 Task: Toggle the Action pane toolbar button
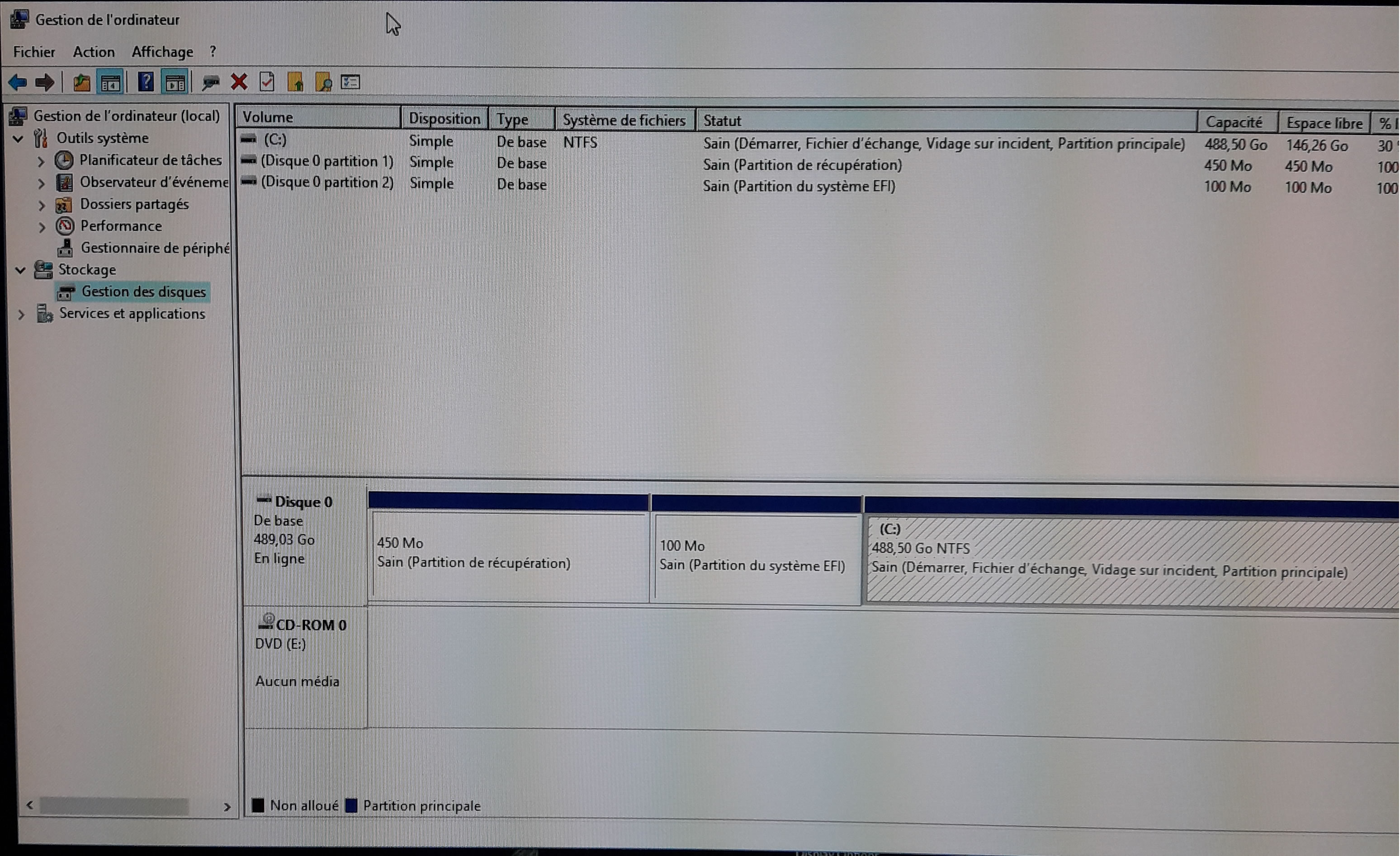[175, 84]
